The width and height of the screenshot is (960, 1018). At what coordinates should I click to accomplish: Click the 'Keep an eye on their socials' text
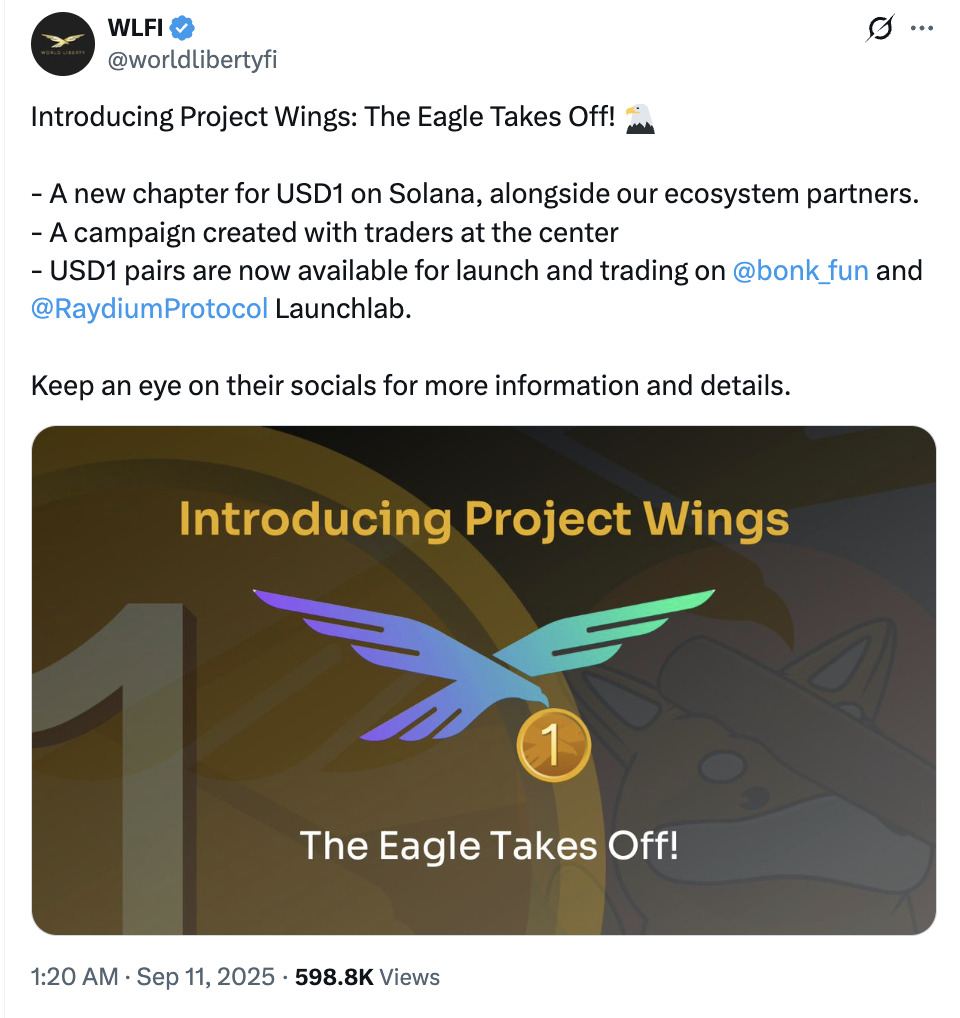[411, 386]
